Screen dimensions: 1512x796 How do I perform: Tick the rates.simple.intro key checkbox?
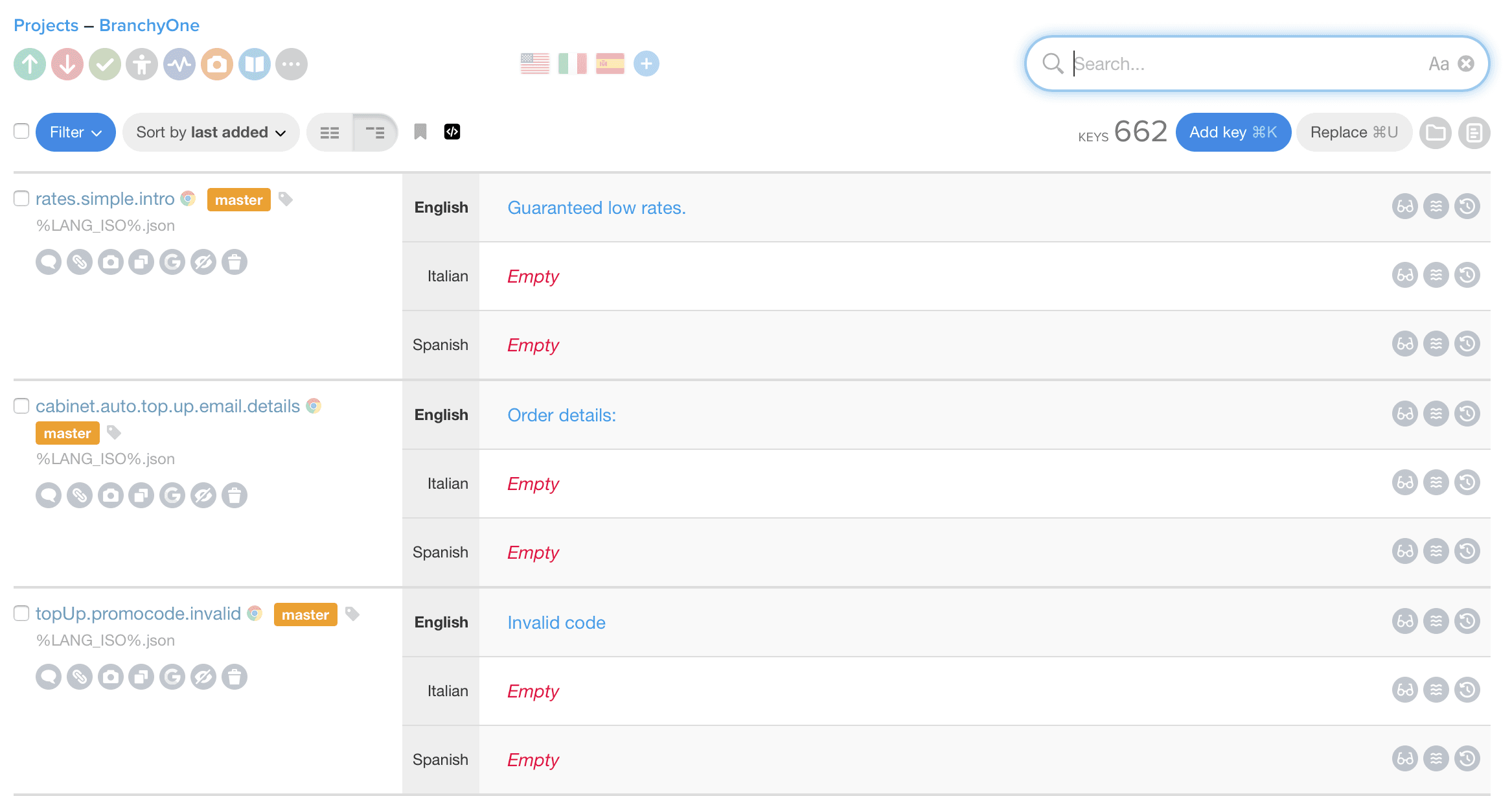(21, 198)
